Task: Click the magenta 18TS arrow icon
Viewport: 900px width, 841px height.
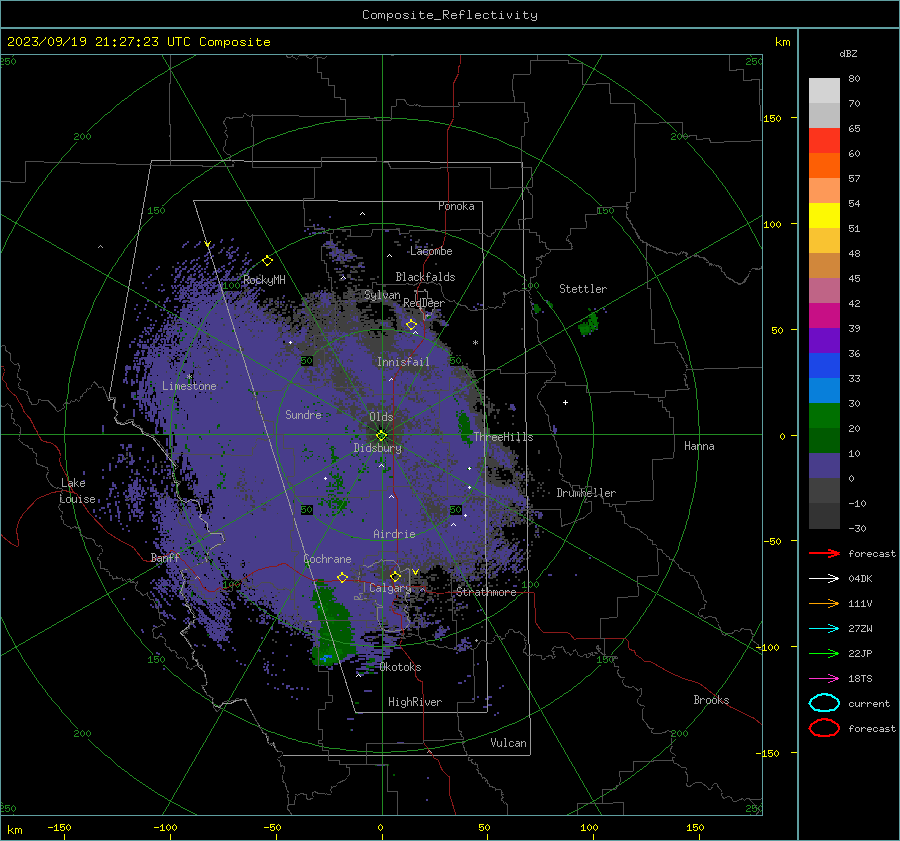Action: 824,678
